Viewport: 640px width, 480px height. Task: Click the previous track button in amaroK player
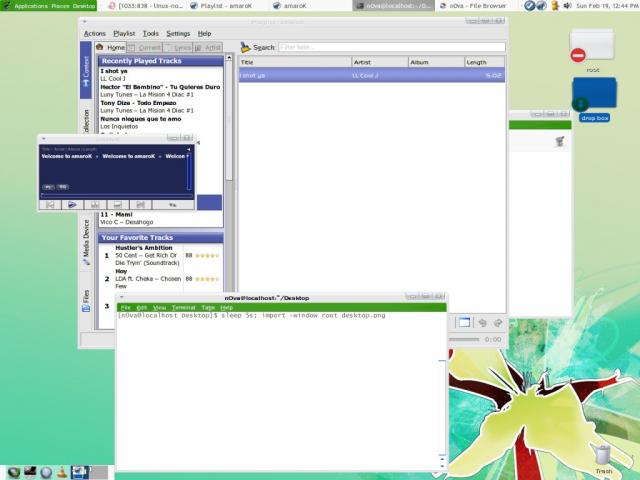tap(51, 204)
